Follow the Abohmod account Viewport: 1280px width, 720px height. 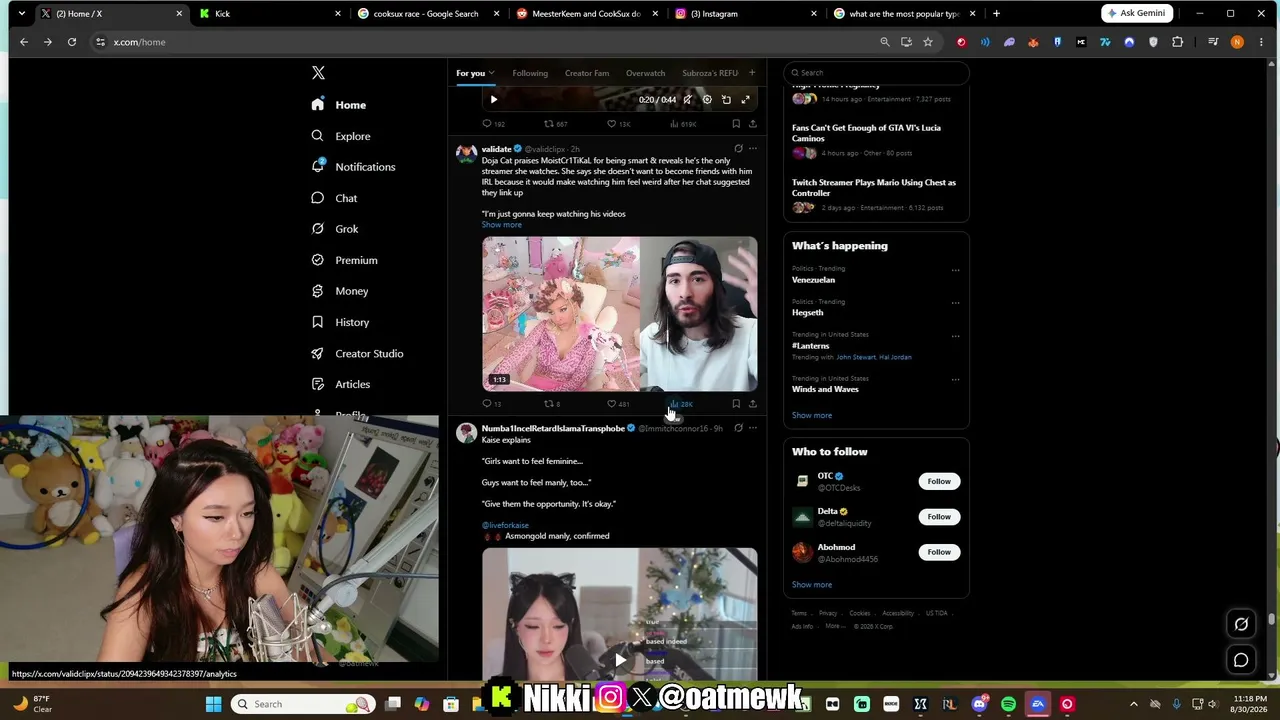click(939, 552)
